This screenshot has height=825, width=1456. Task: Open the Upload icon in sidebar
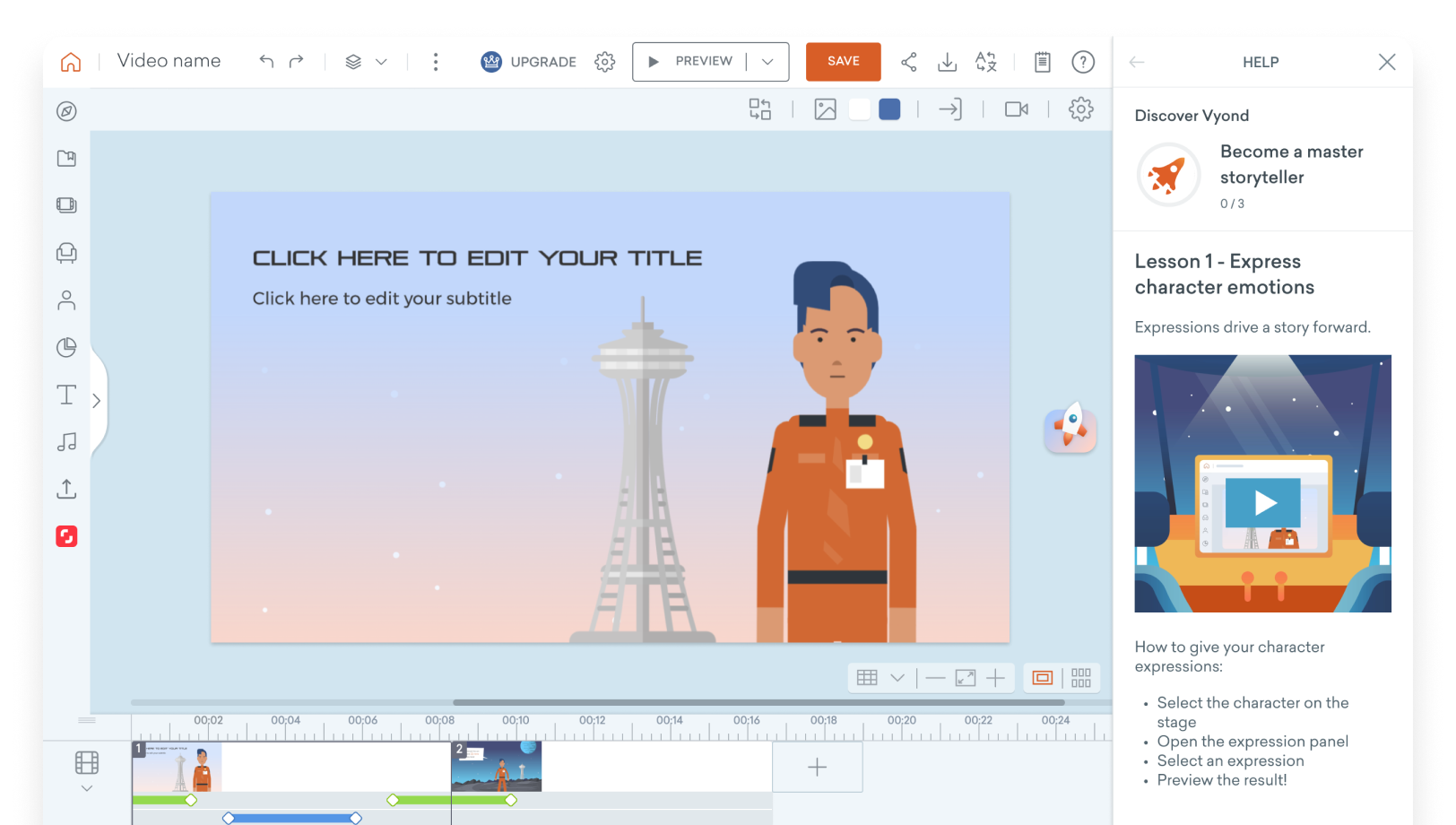(x=66, y=489)
